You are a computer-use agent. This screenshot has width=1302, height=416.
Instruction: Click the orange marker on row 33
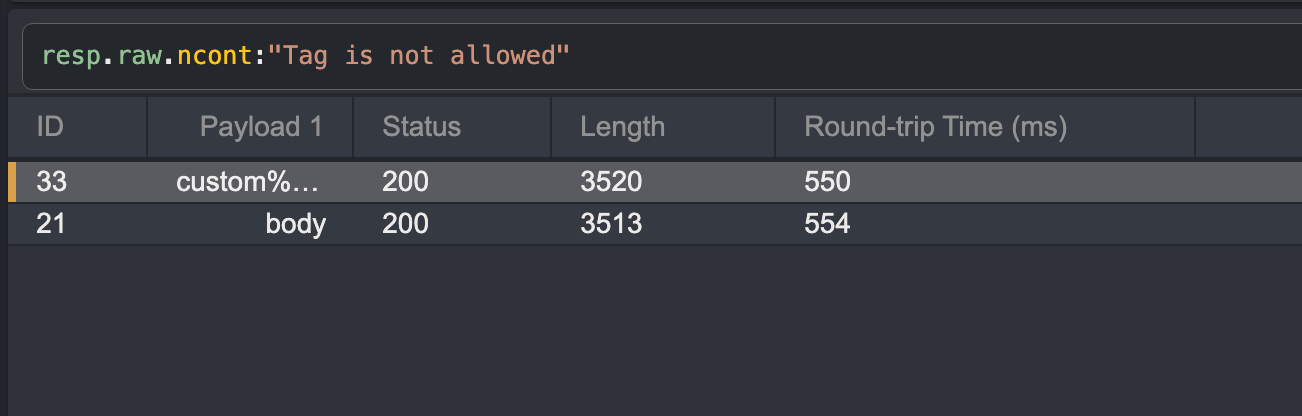tap(12, 182)
